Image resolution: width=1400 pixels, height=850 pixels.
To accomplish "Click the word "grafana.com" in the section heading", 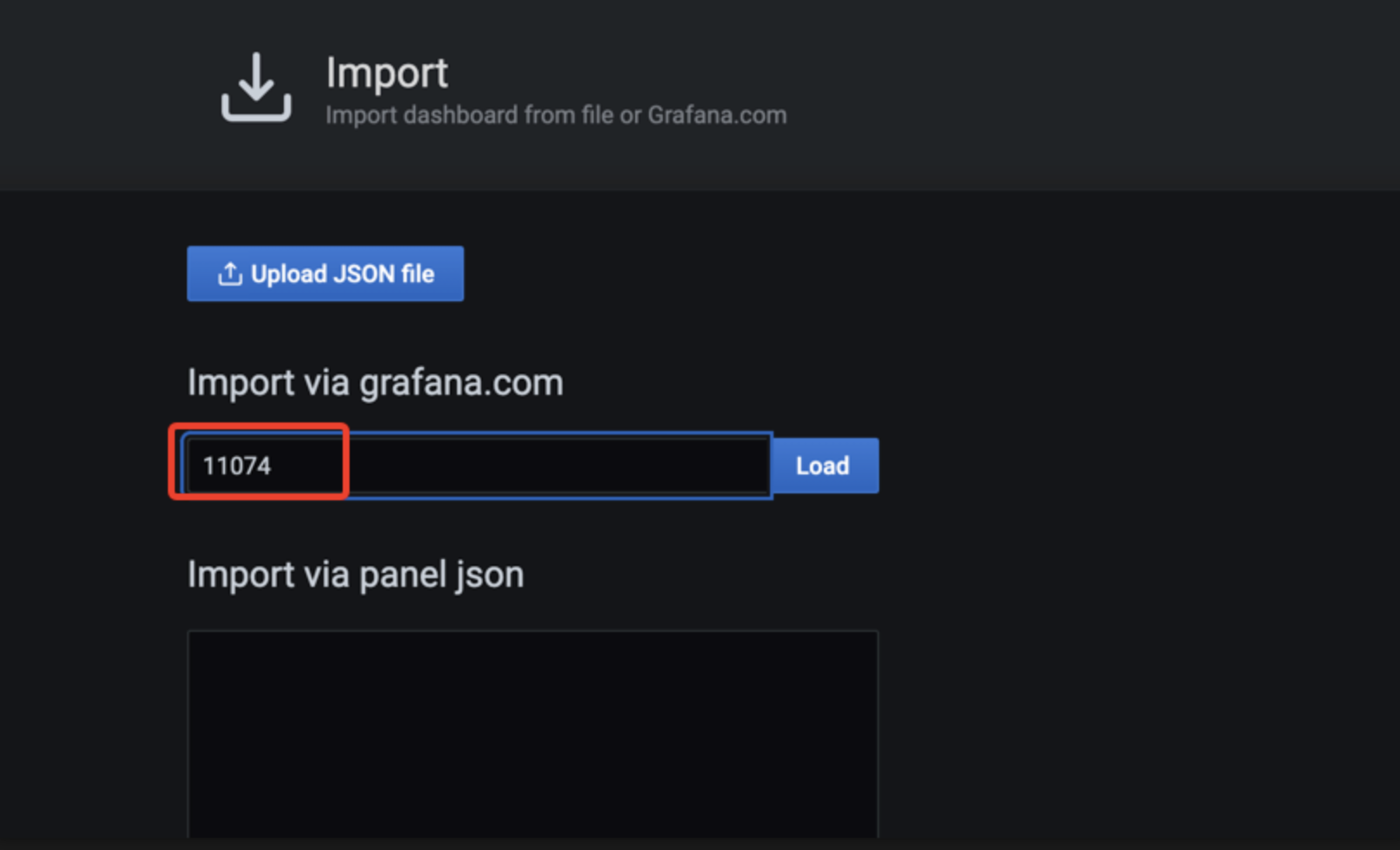I will pos(460,383).
